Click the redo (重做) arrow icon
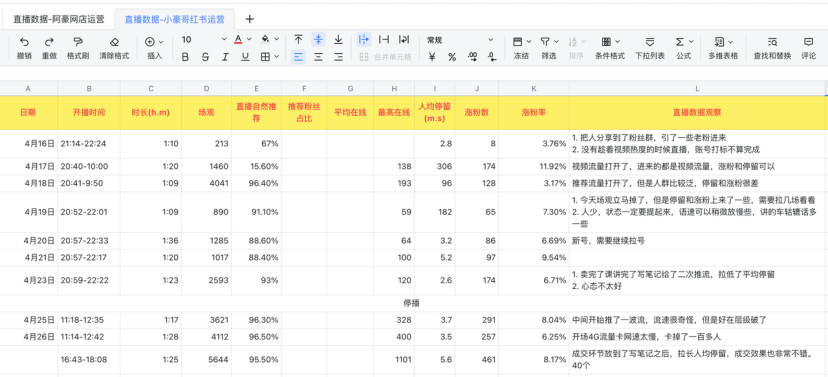 pyautogui.click(x=49, y=41)
